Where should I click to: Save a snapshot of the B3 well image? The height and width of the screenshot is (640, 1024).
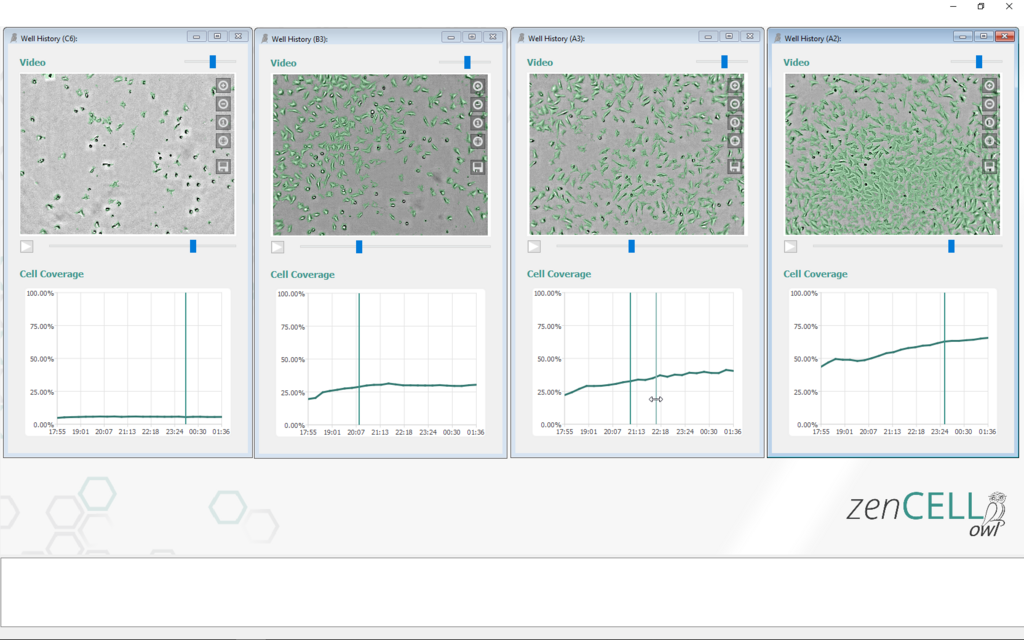(477, 166)
